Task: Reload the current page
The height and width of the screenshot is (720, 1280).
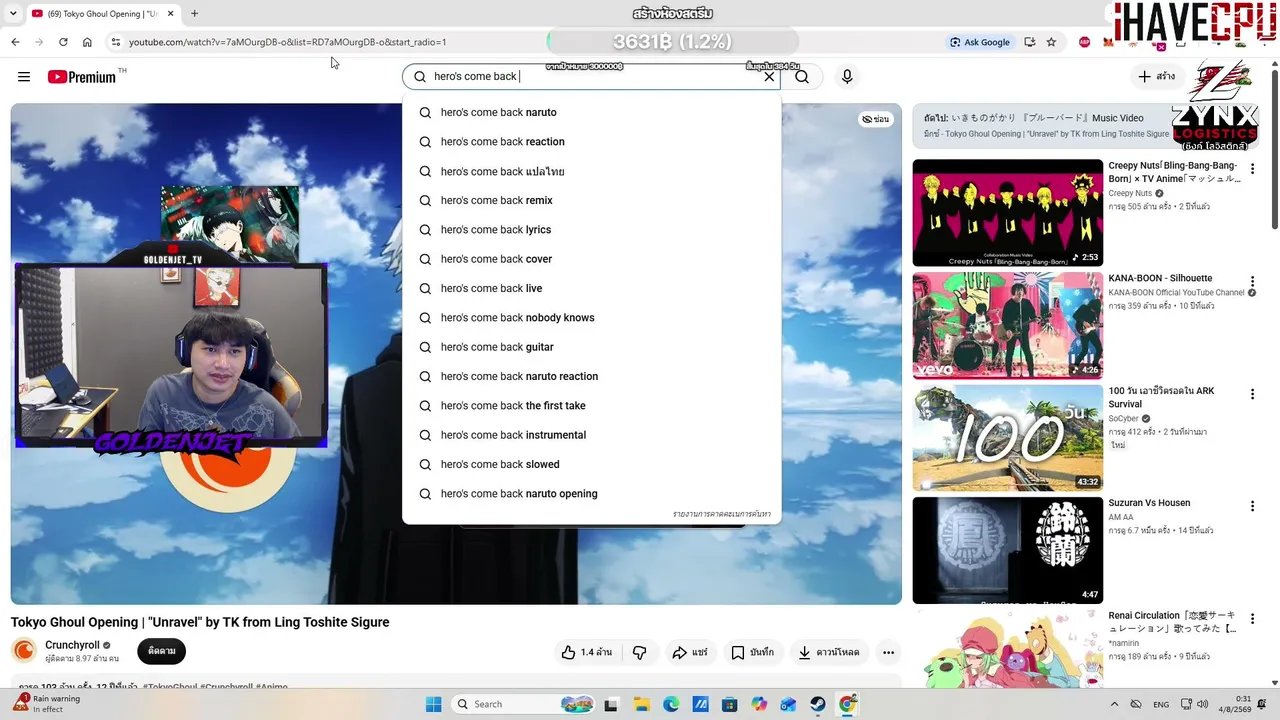Action: pyautogui.click(x=63, y=42)
